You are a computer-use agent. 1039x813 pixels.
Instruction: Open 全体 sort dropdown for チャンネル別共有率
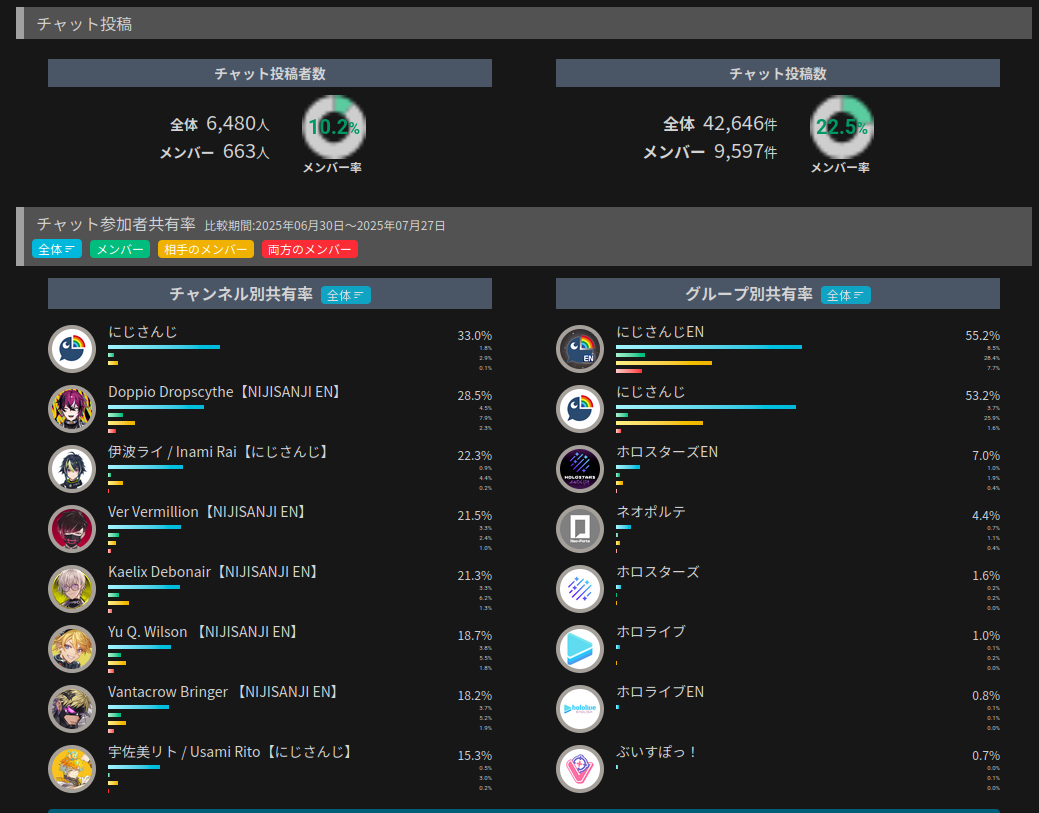(346, 295)
